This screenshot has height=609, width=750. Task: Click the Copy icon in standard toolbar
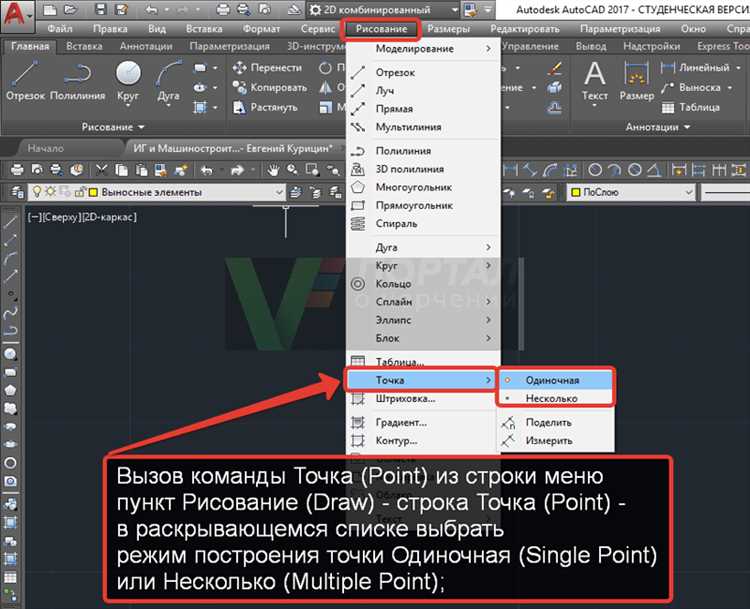coord(121,170)
